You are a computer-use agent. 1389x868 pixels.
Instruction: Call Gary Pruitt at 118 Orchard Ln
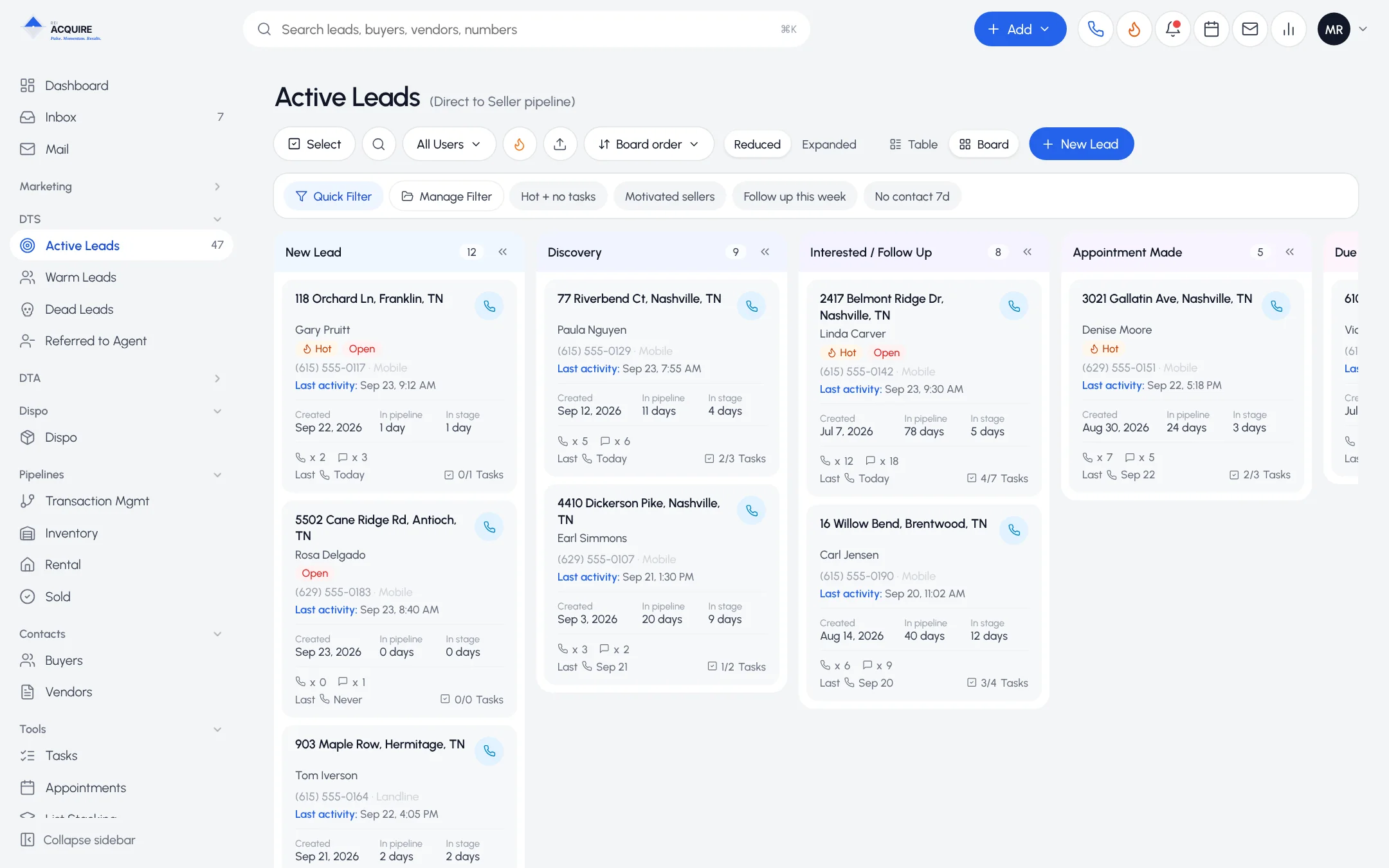pyautogui.click(x=489, y=306)
